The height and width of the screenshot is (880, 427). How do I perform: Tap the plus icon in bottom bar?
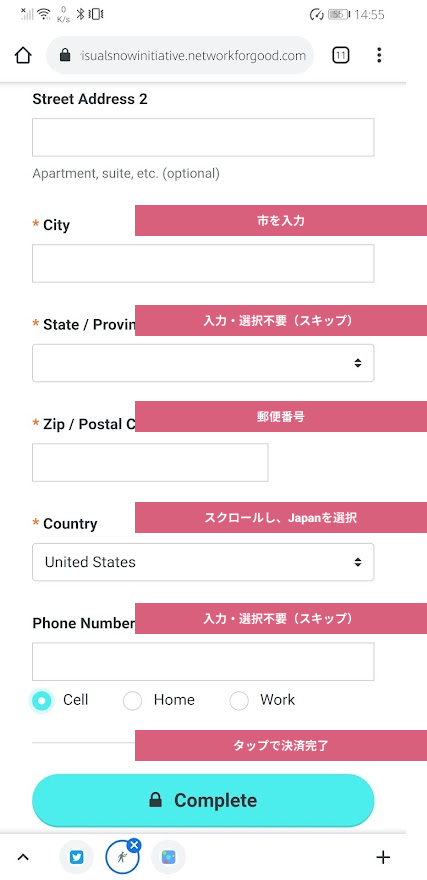coord(383,857)
